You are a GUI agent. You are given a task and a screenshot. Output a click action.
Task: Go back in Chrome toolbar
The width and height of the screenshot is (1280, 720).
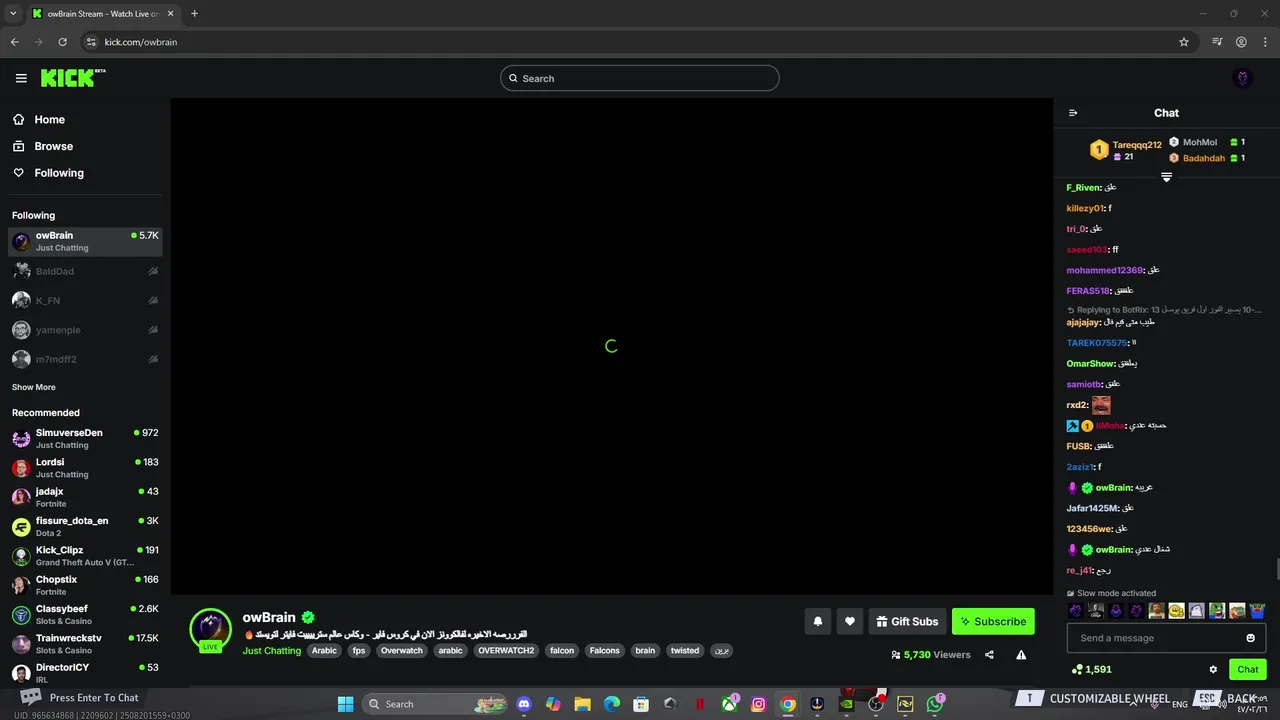pyautogui.click(x=14, y=42)
